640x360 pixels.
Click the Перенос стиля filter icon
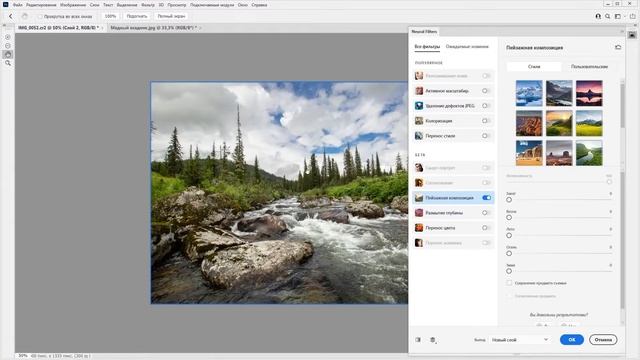(419, 136)
